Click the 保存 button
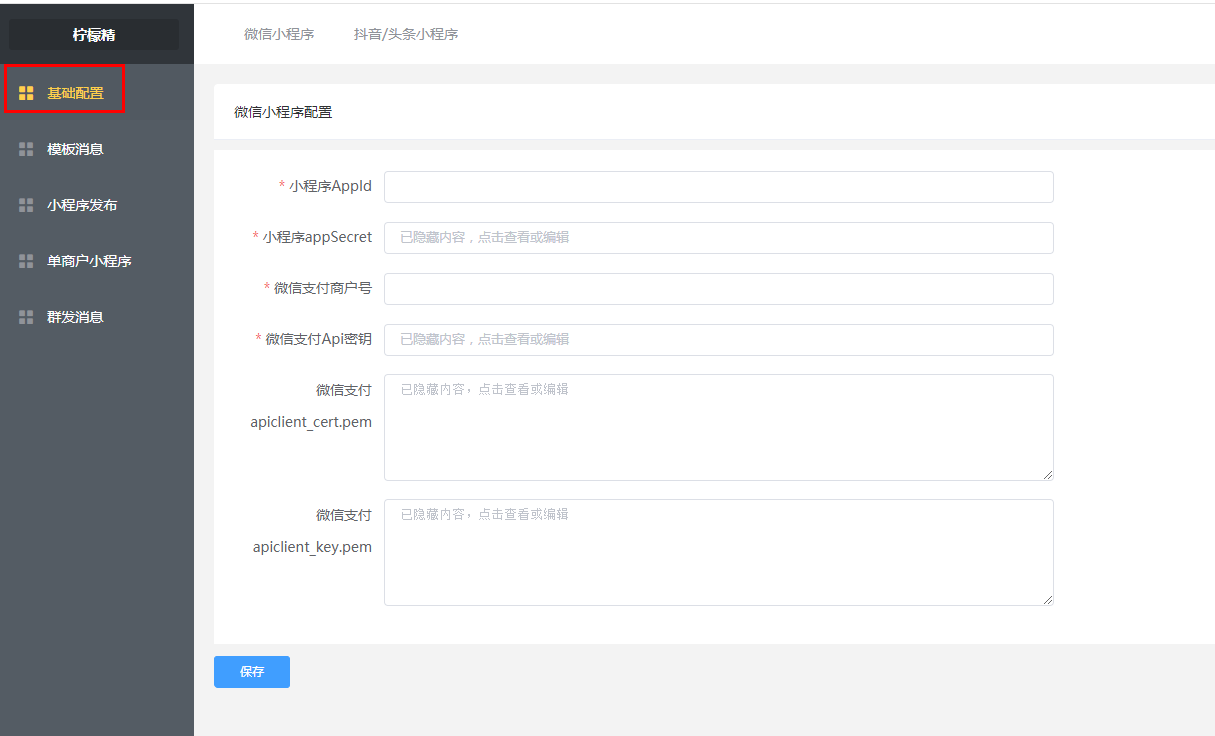This screenshot has width=1215, height=736. 252,672
